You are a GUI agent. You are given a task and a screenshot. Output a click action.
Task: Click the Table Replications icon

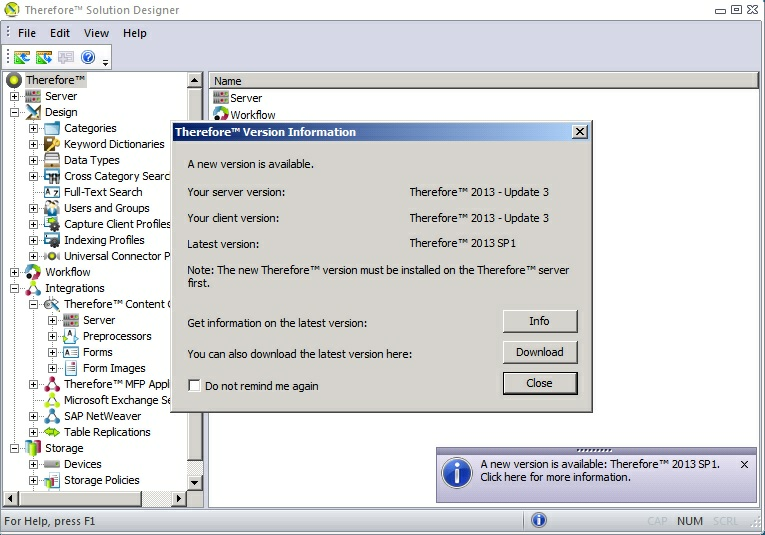coord(52,432)
